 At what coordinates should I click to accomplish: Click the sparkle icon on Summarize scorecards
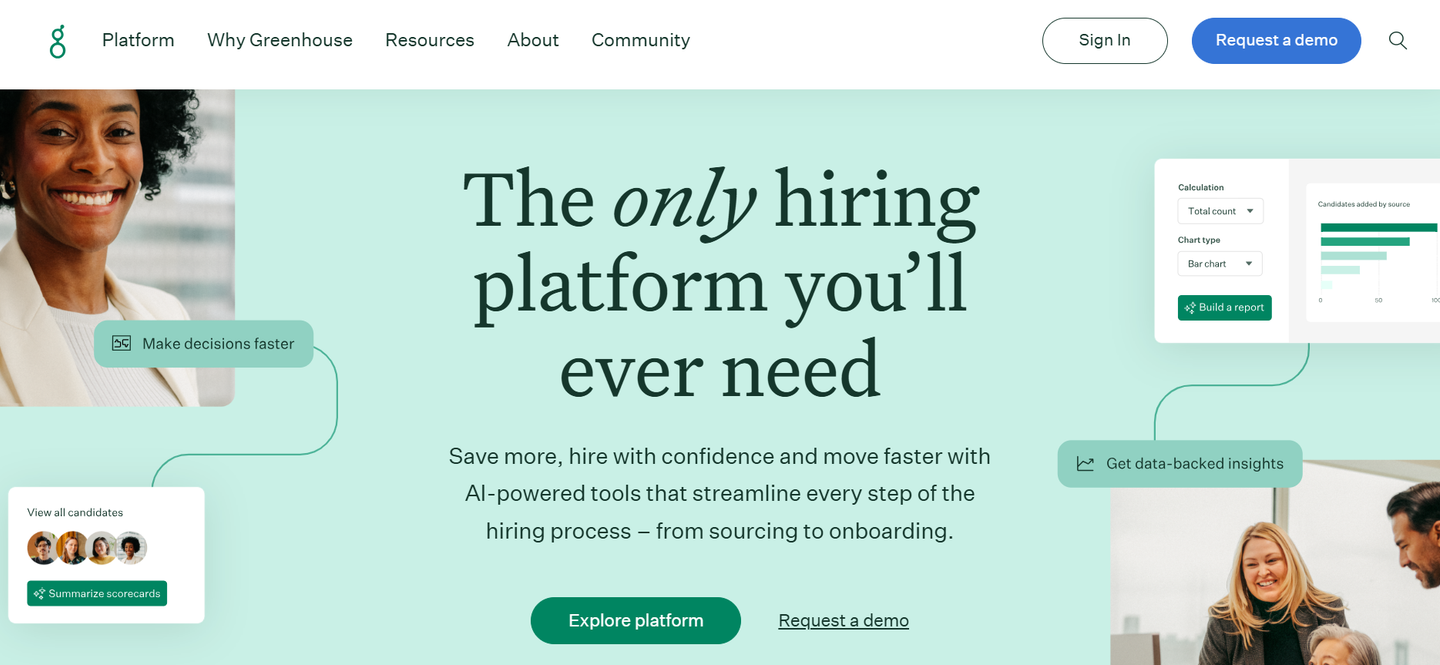39,594
